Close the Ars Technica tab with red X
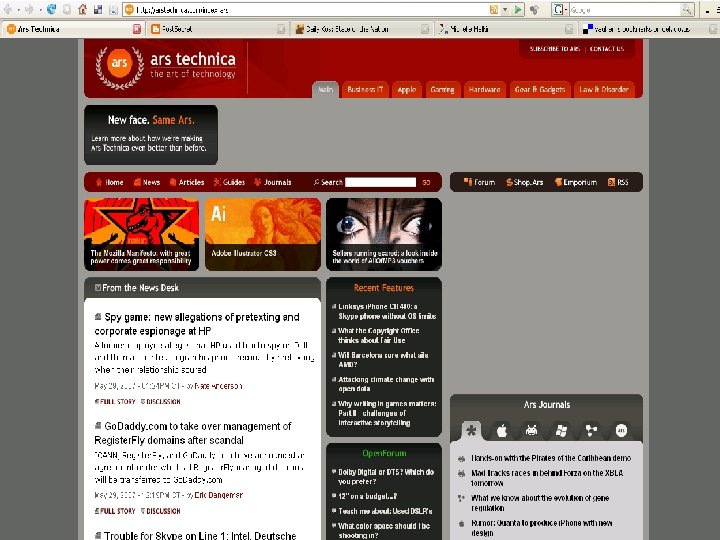Screen dimensions: 720x540 click(137, 29)
